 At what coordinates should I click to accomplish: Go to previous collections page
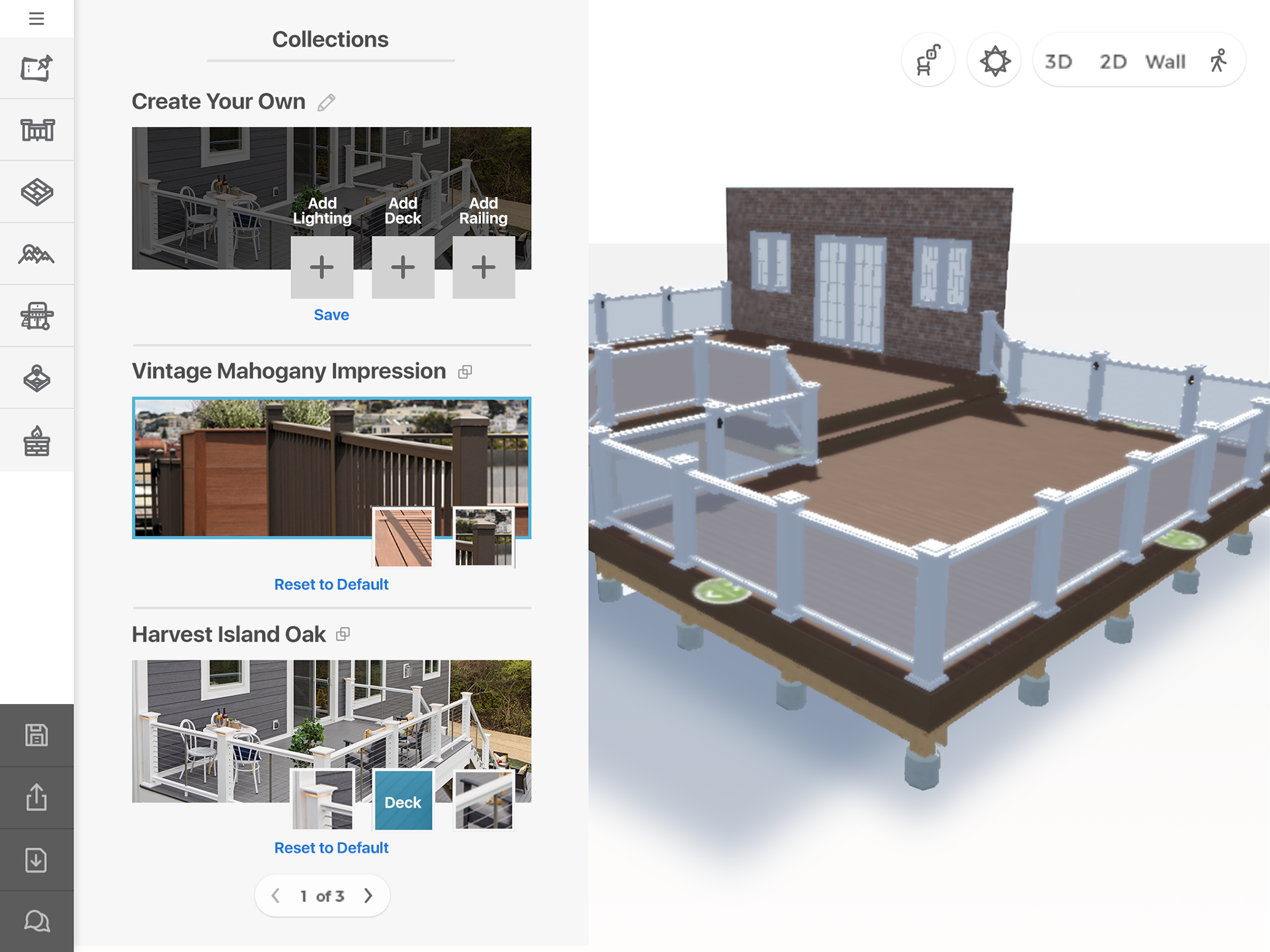tap(276, 896)
